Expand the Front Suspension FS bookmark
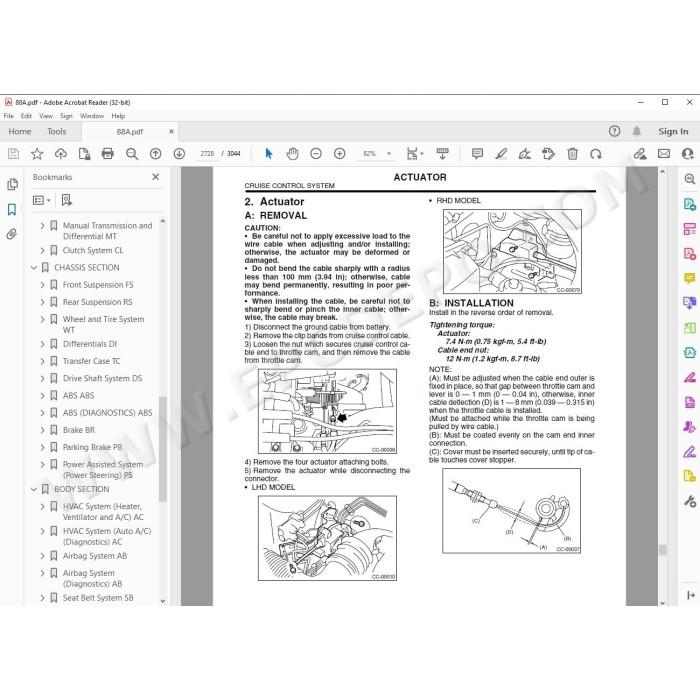The image size is (700, 700). point(42,285)
